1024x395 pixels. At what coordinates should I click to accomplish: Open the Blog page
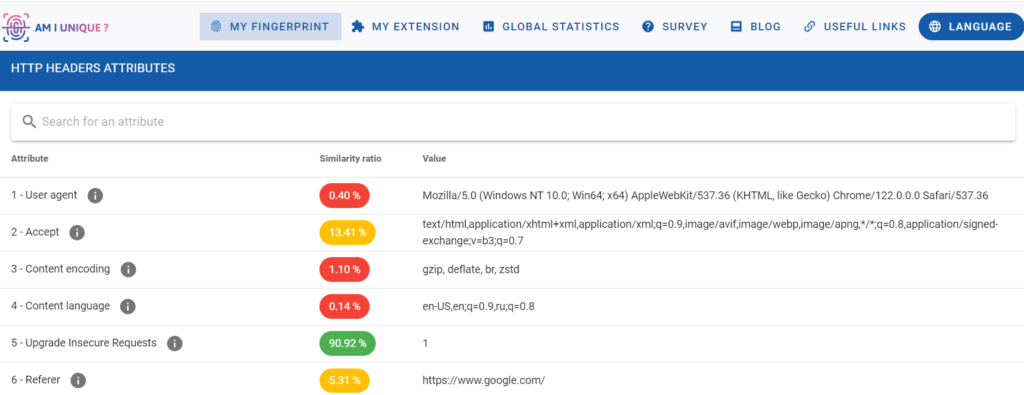click(x=756, y=27)
